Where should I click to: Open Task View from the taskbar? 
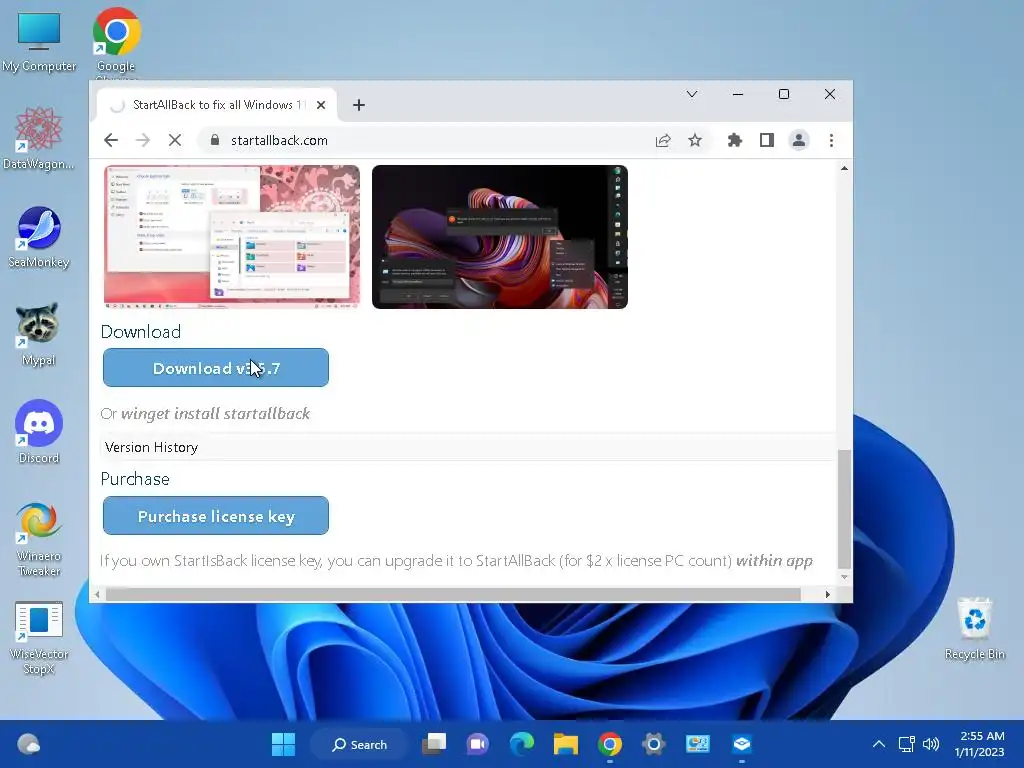point(434,744)
